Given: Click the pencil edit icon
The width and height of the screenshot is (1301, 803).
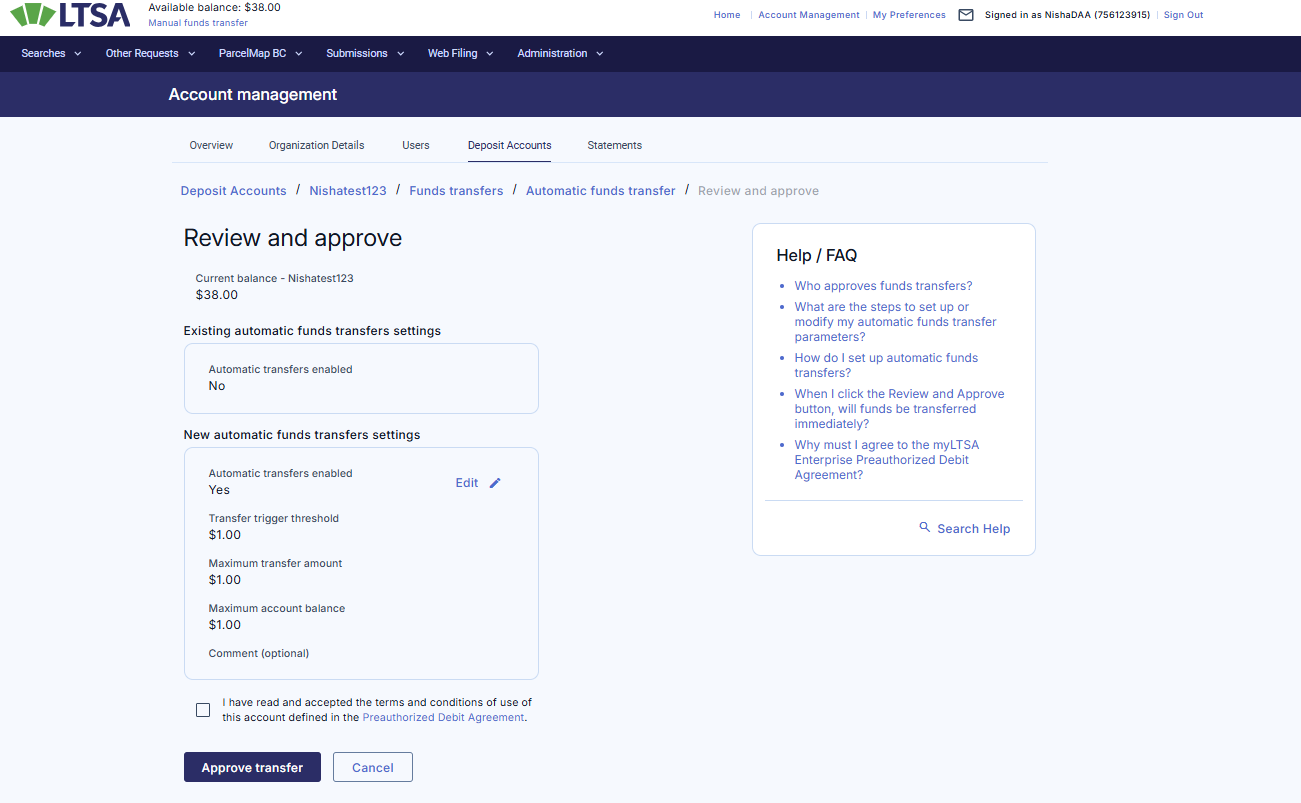Looking at the screenshot, I should pos(495,483).
